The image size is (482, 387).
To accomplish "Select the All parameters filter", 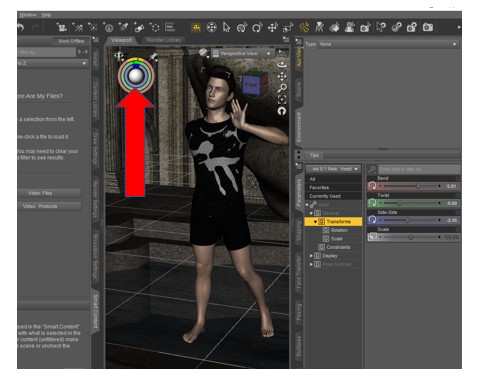I will pyautogui.click(x=333, y=179).
